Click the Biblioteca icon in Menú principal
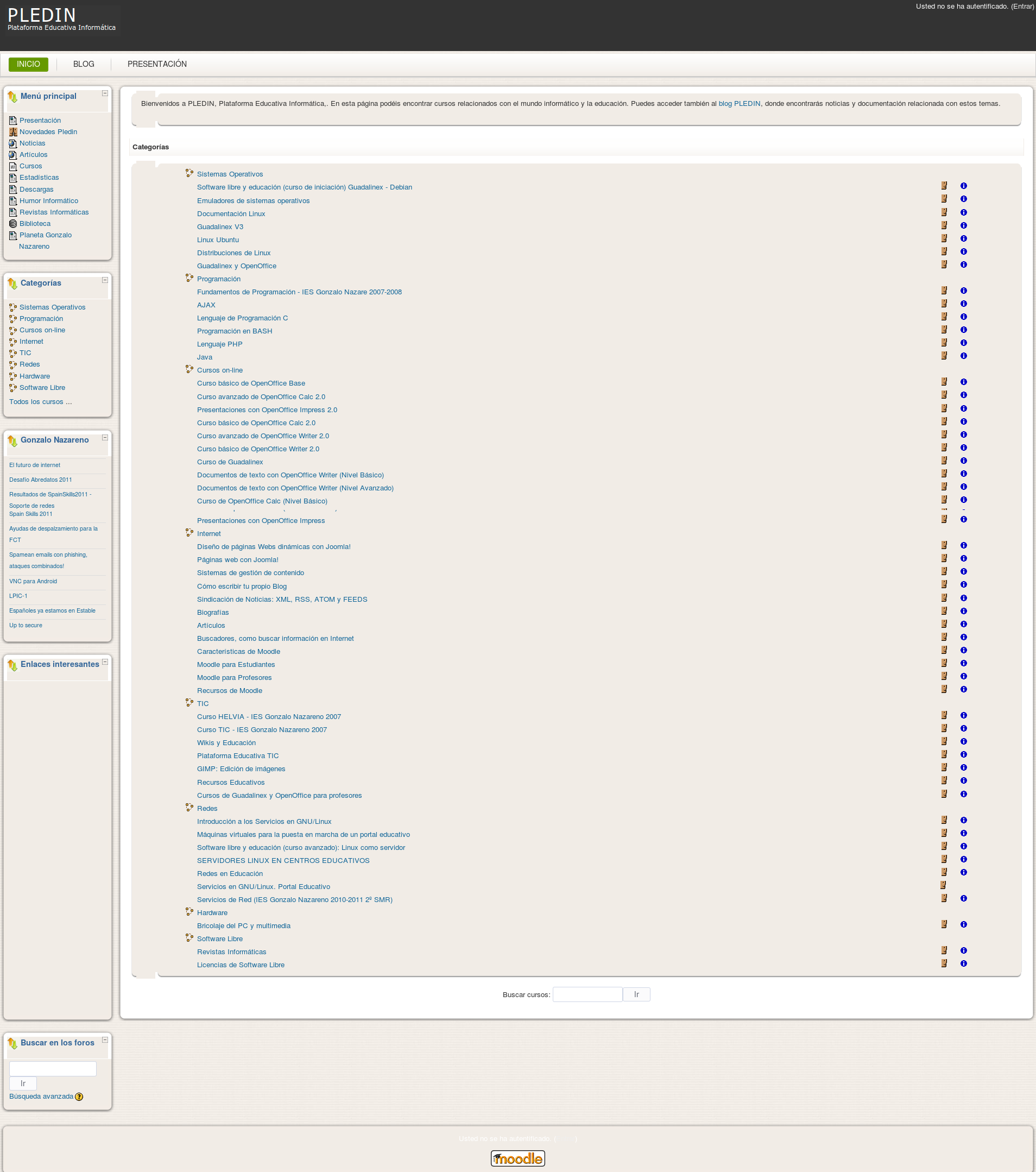 point(12,224)
